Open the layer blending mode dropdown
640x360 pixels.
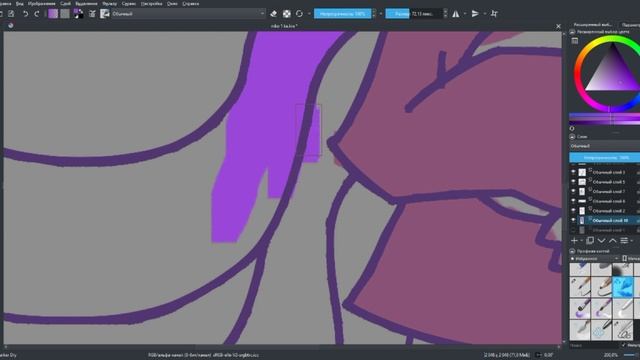(x=604, y=146)
